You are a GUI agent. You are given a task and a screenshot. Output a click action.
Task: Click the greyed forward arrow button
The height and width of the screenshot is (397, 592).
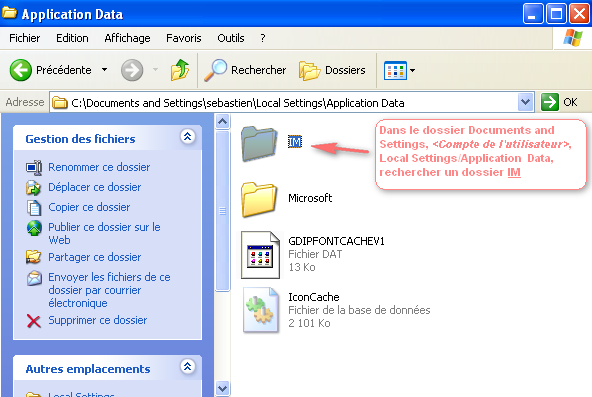[132, 70]
